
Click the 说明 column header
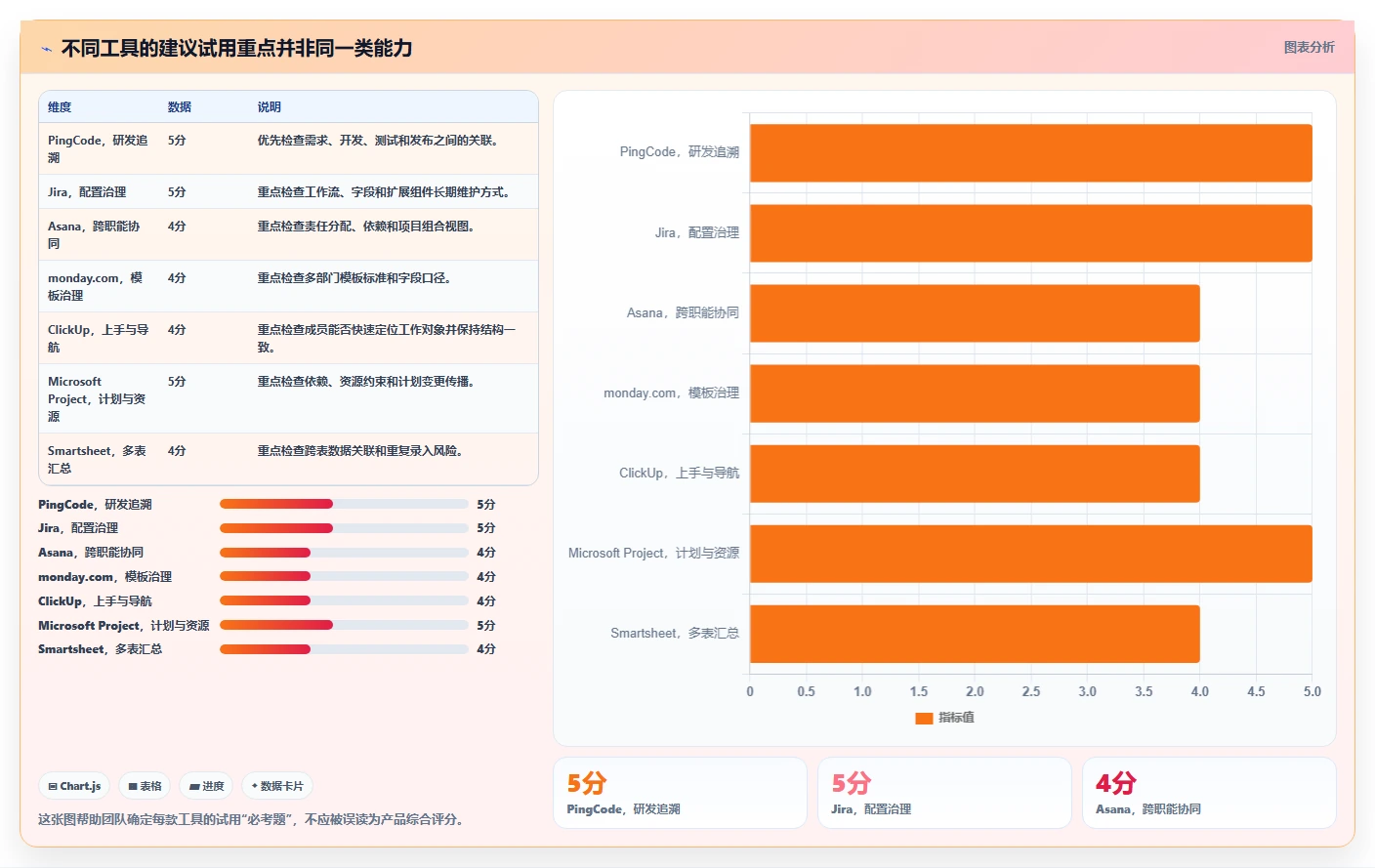(270, 107)
